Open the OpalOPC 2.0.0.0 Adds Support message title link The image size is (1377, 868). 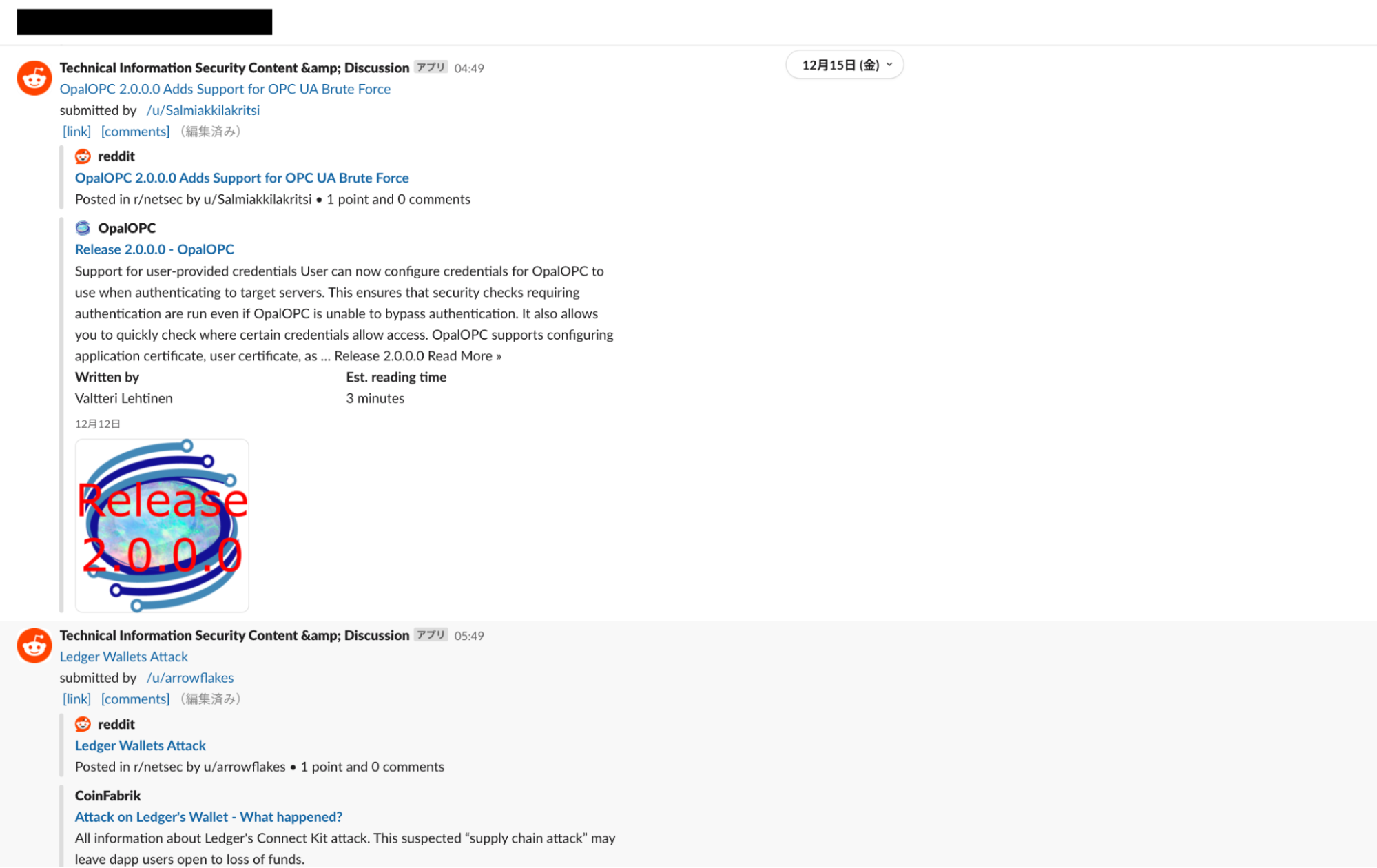225,89
